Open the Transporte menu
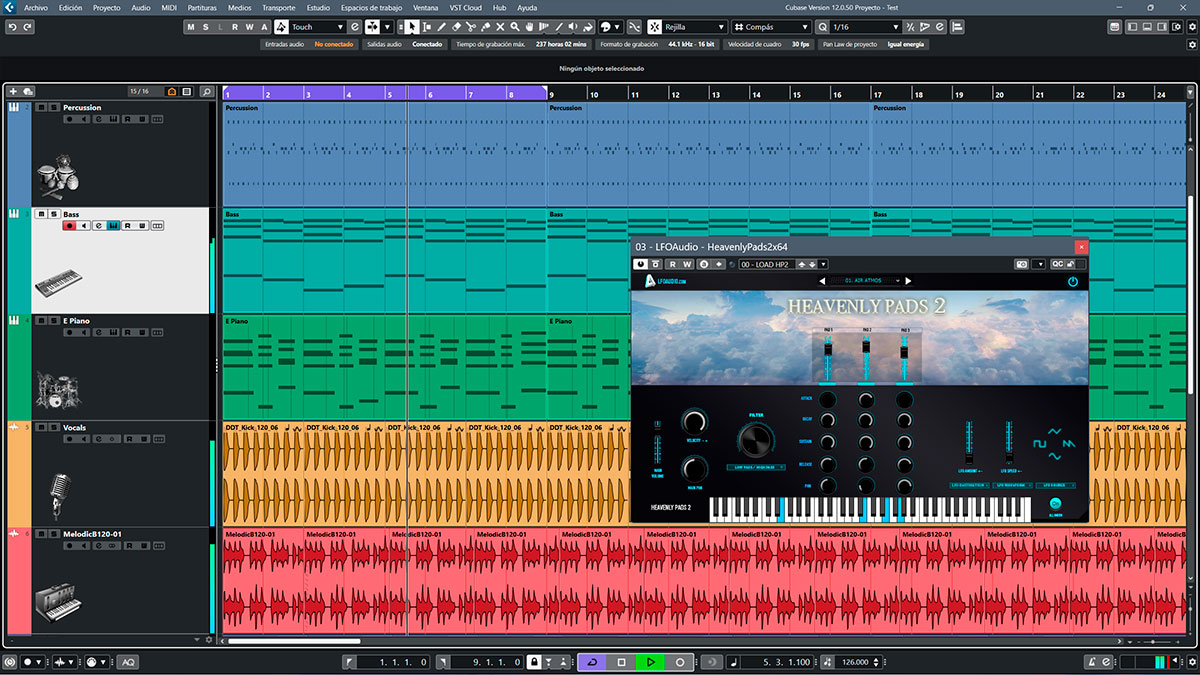Image resolution: width=1200 pixels, height=675 pixels. pyautogui.click(x=279, y=7)
